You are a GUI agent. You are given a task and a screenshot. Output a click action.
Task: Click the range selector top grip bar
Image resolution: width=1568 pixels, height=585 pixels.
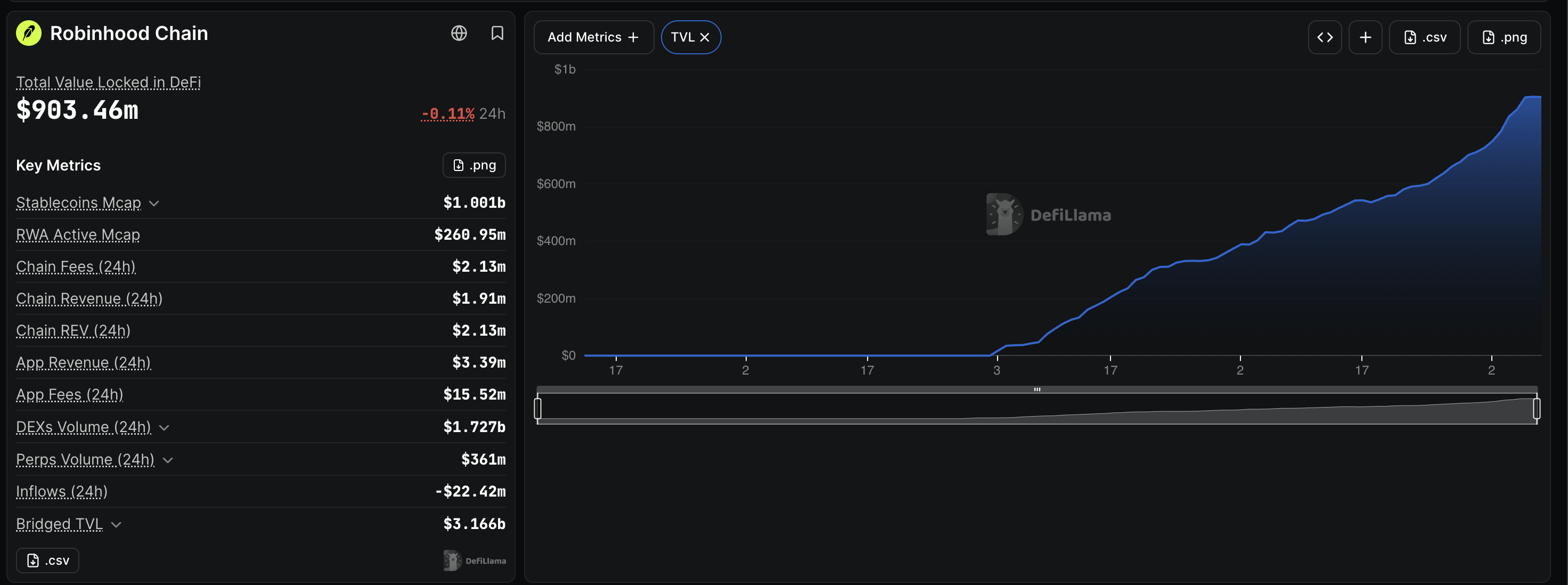tap(1036, 389)
